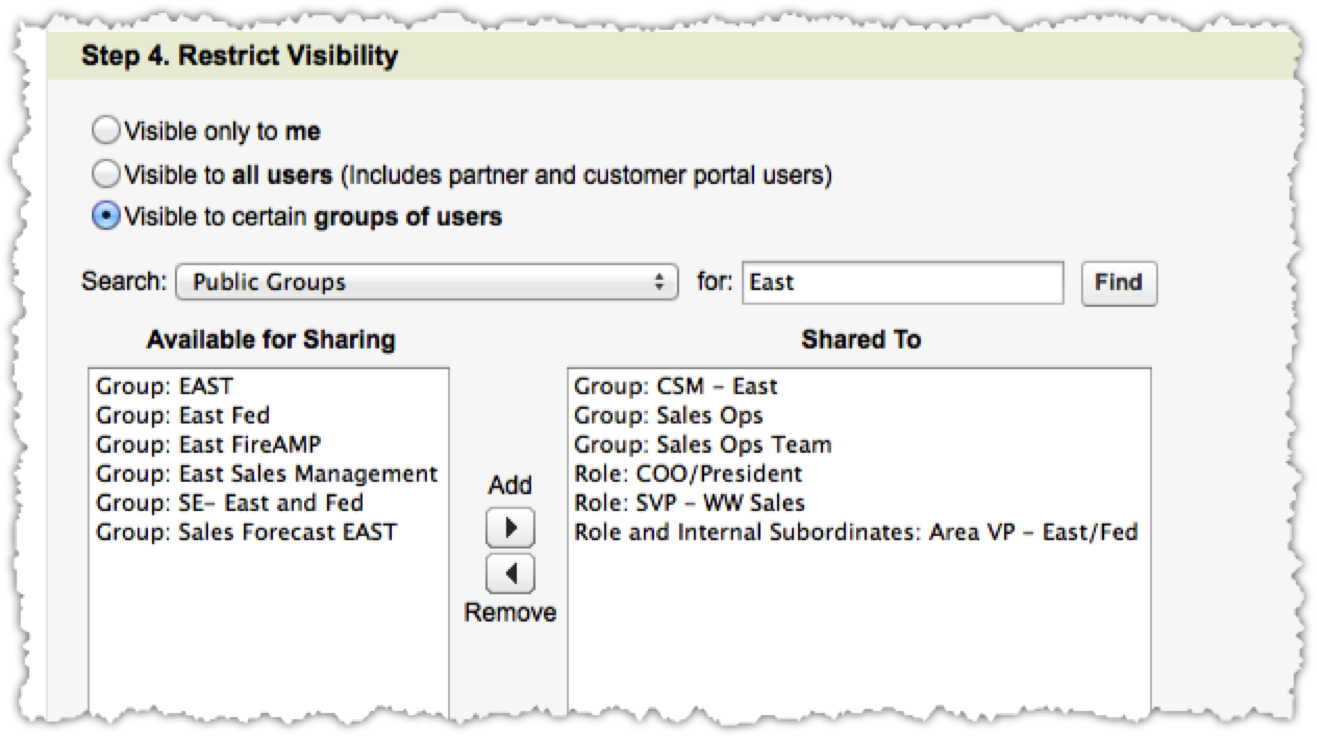Select Group: East Sales Management entry
Screen dimensions: 1317x736
266,473
